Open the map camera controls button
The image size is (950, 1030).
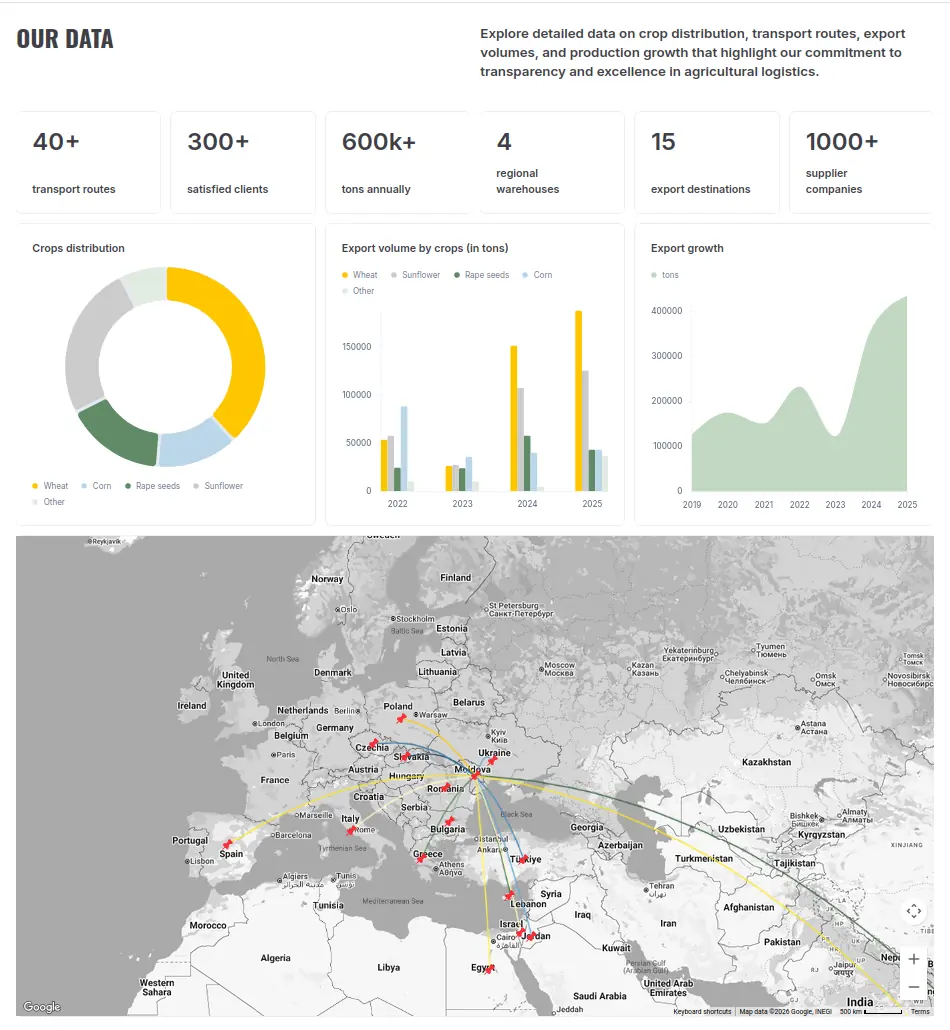point(913,911)
